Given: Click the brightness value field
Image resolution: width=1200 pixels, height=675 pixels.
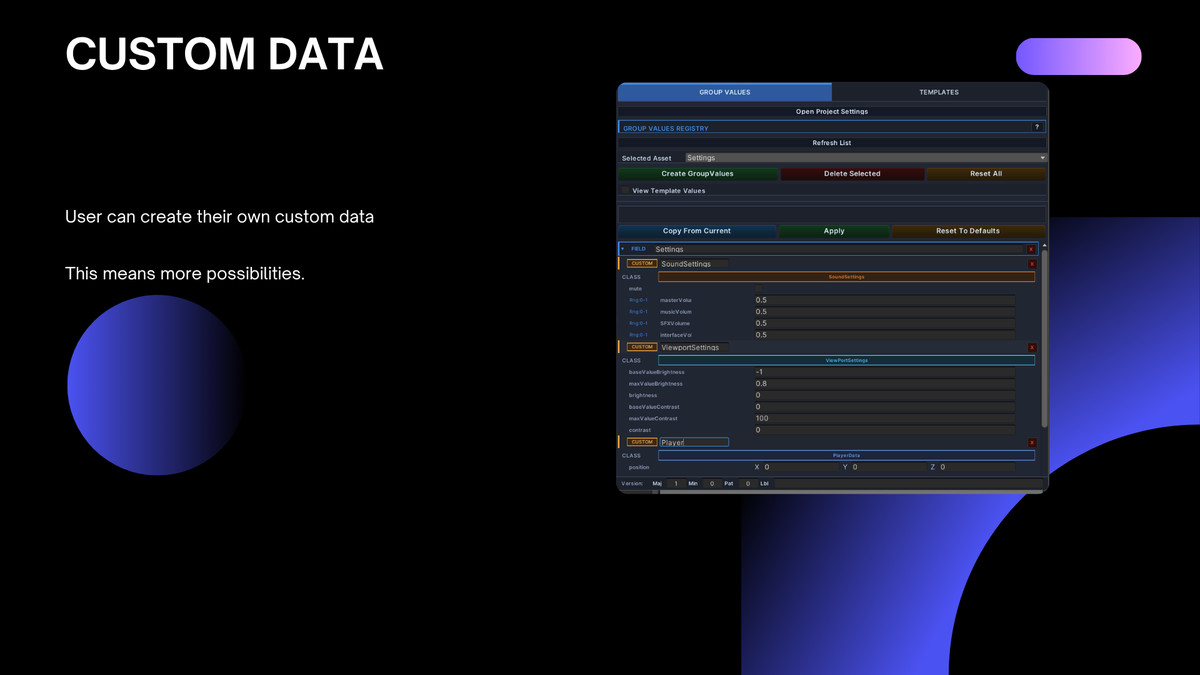Looking at the screenshot, I should pos(885,395).
